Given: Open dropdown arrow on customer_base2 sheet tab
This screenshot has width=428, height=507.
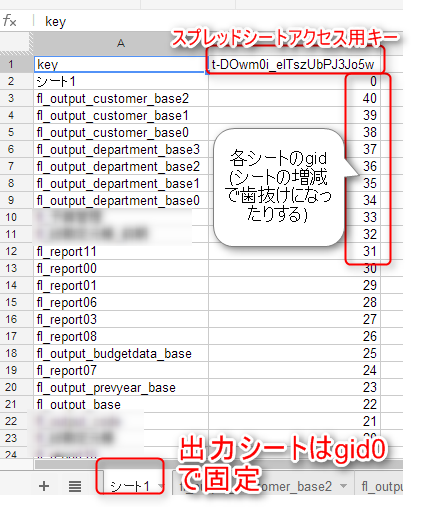Looking at the screenshot, I should pyautogui.click(x=344, y=486).
